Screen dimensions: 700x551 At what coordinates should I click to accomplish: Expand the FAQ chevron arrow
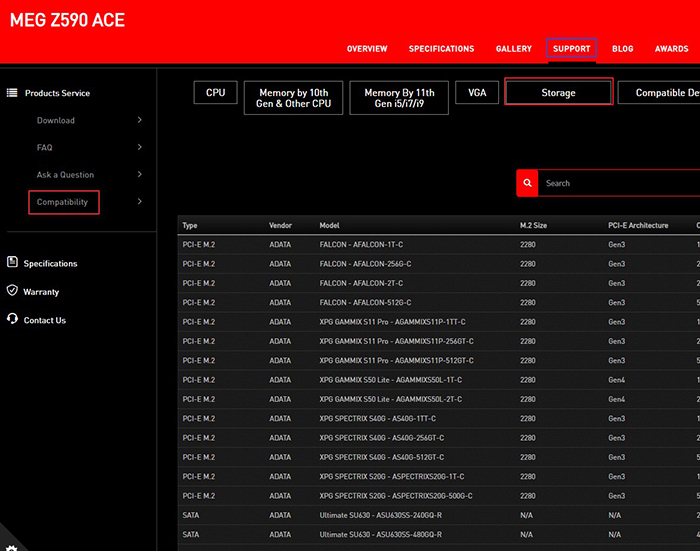pos(140,147)
